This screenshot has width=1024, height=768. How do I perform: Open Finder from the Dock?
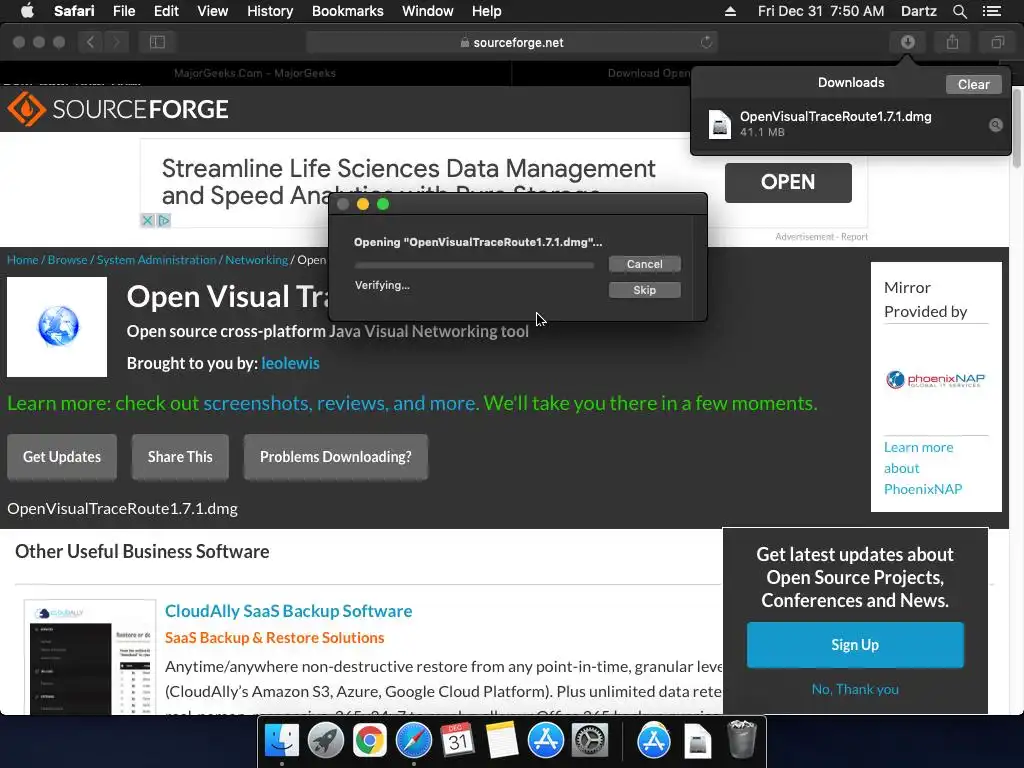click(281, 741)
